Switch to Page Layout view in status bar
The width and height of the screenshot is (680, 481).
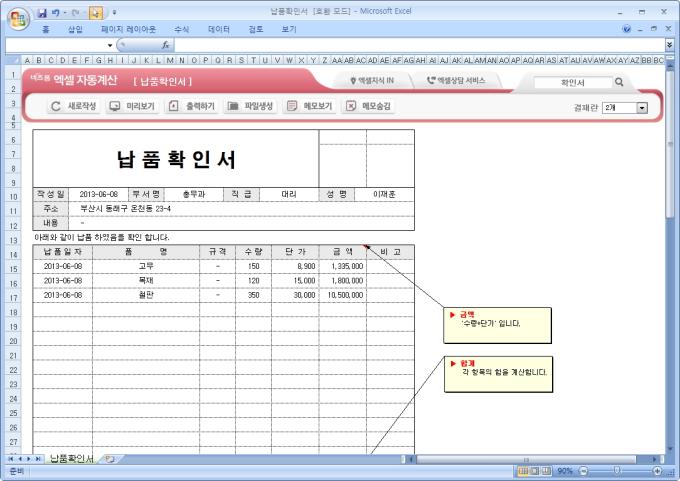[x=535, y=471]
